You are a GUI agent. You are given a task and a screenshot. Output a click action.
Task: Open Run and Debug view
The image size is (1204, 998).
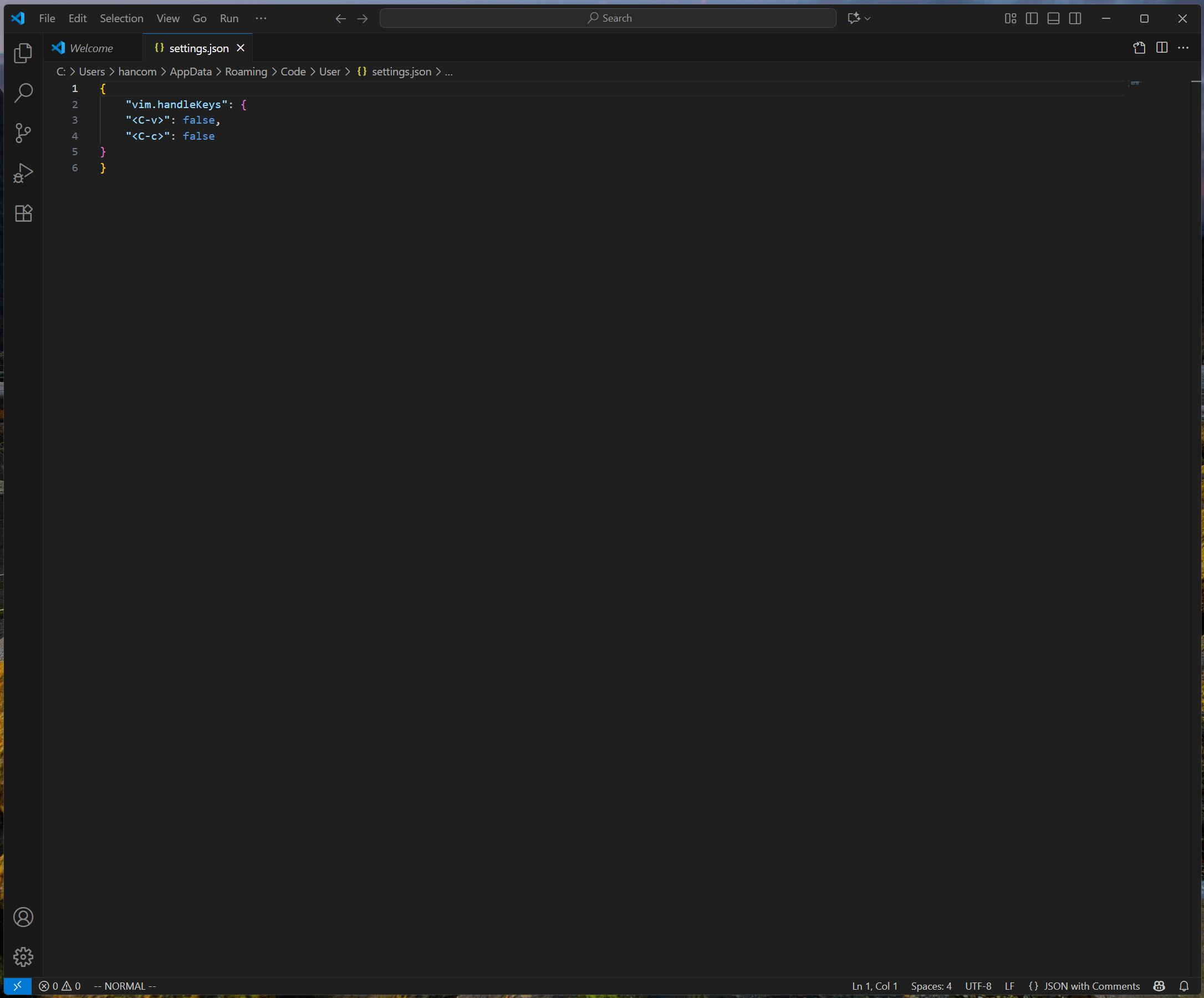(x=23, y=172)
